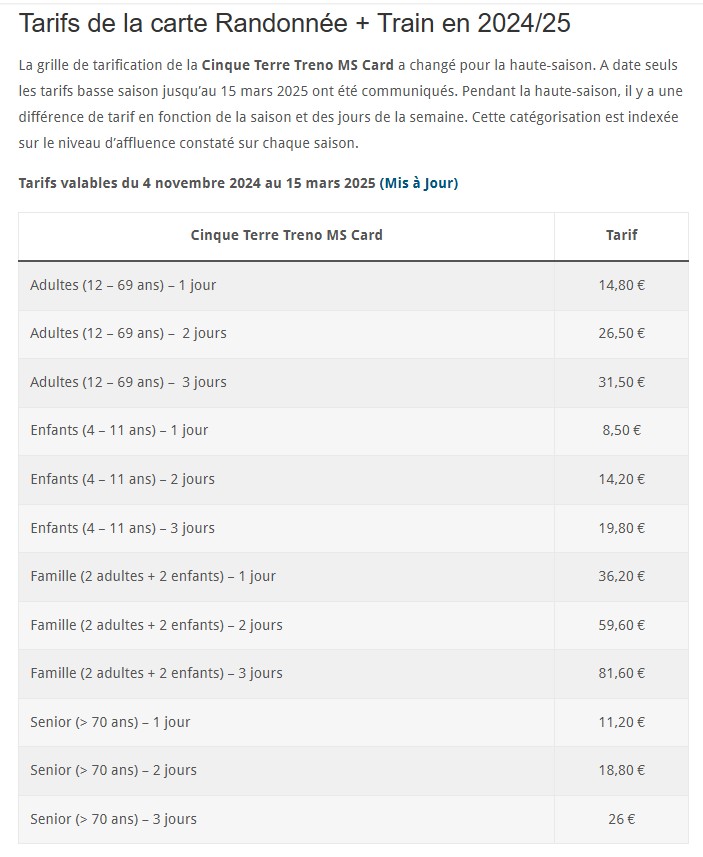Select the 'Adultes (12 – 69 ans) – 3 jours' row

353,383
